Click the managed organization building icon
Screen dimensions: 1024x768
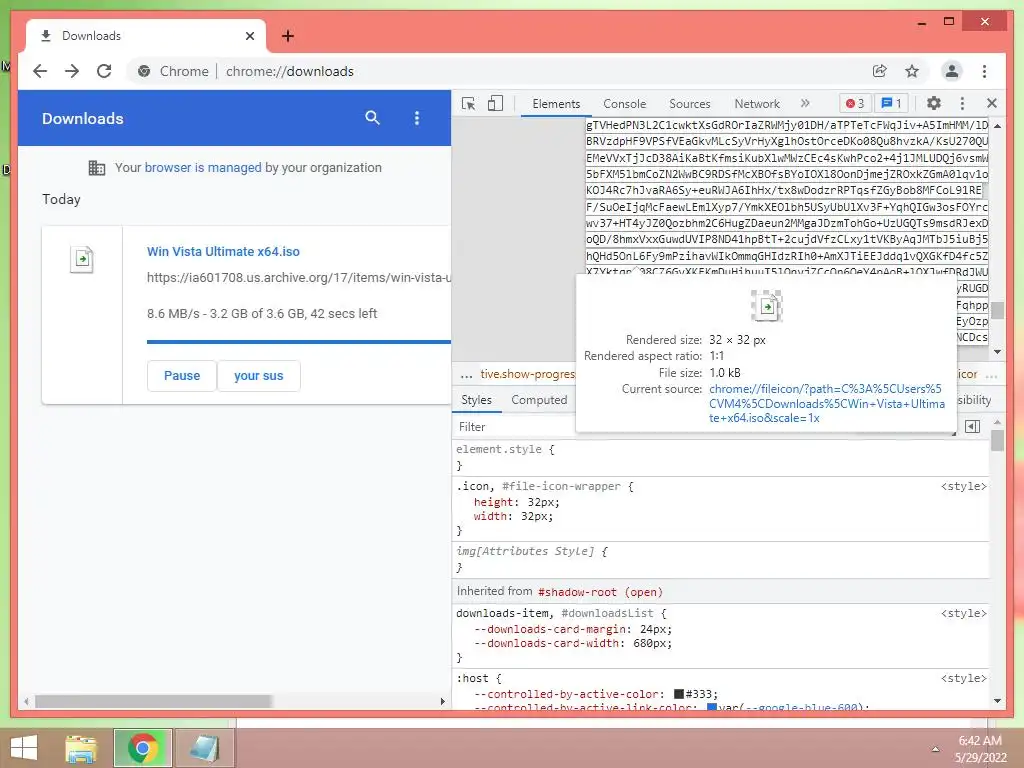(97, 168)
